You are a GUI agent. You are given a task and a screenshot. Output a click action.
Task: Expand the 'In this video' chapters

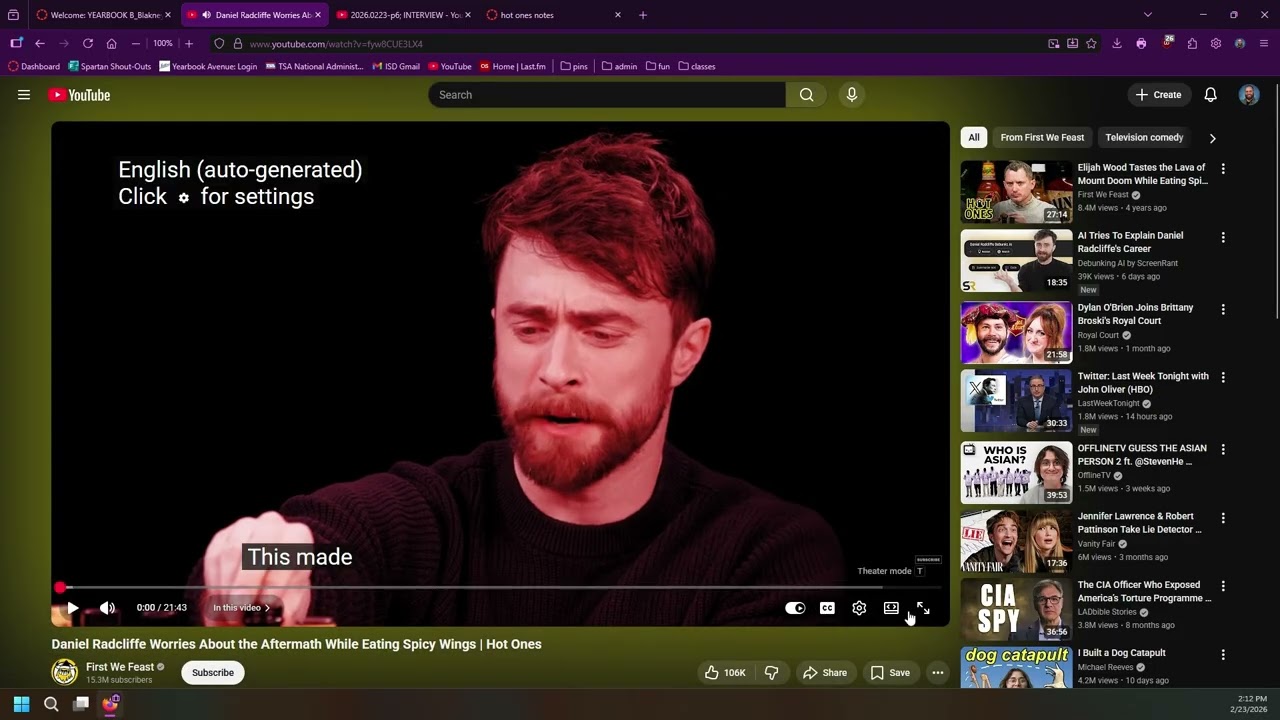click(241, 608)
